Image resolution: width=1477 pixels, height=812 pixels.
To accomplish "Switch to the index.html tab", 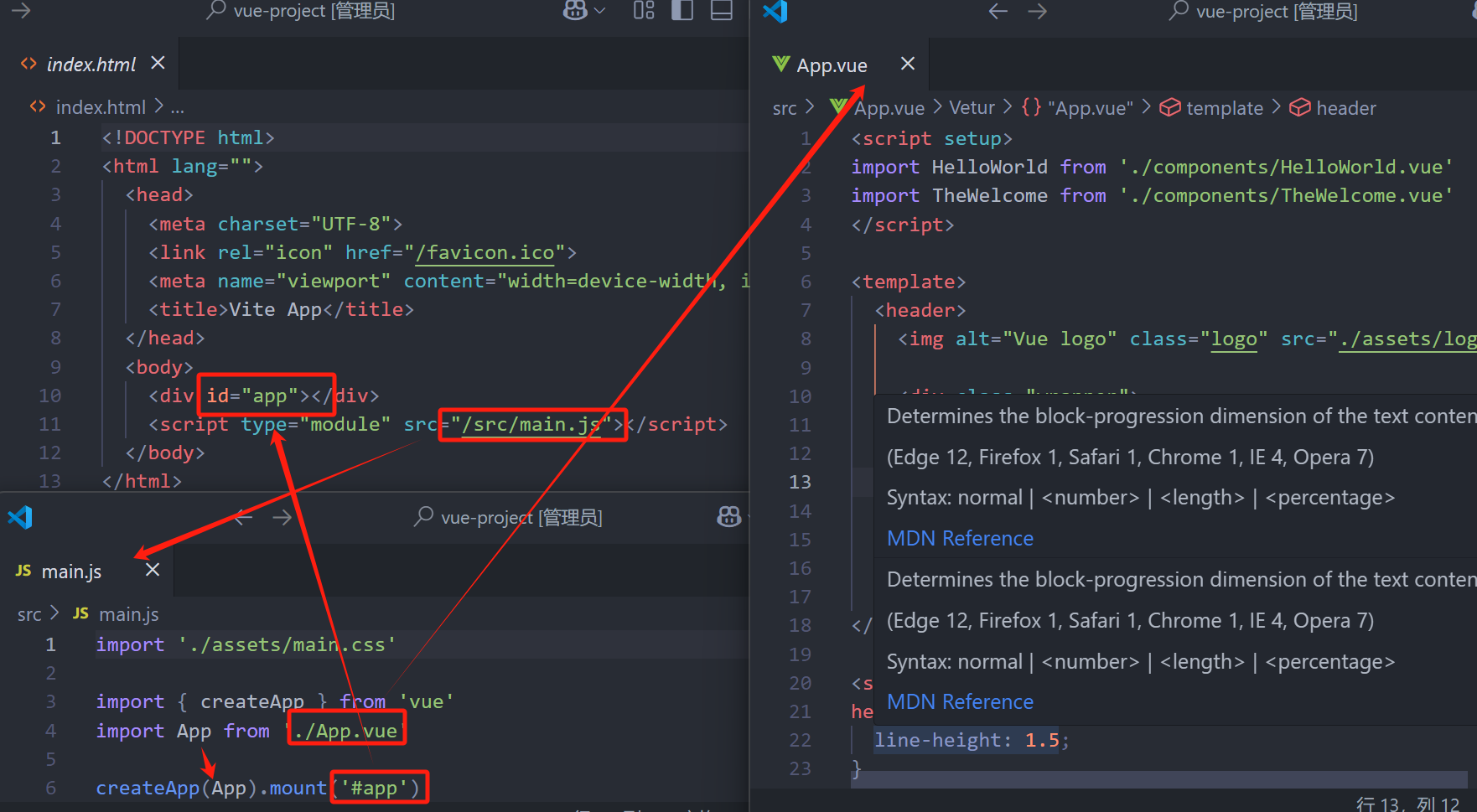I will pos(91,65).
